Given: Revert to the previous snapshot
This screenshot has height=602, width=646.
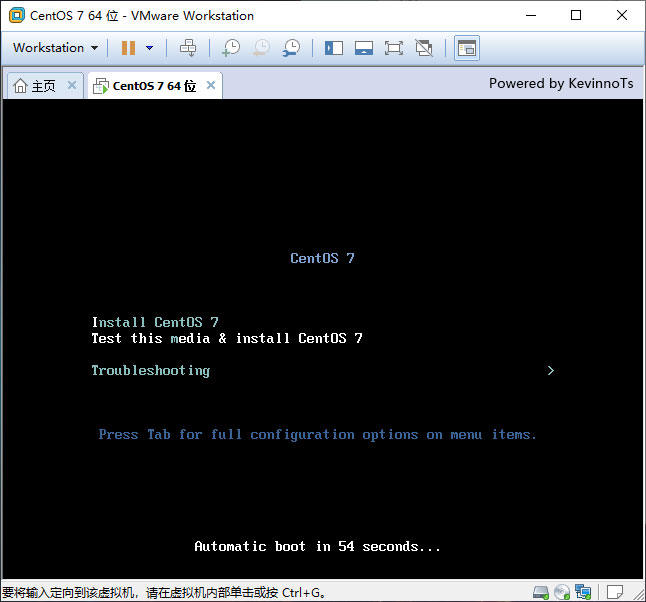Looking at the screenshot, I should (261, 48).
